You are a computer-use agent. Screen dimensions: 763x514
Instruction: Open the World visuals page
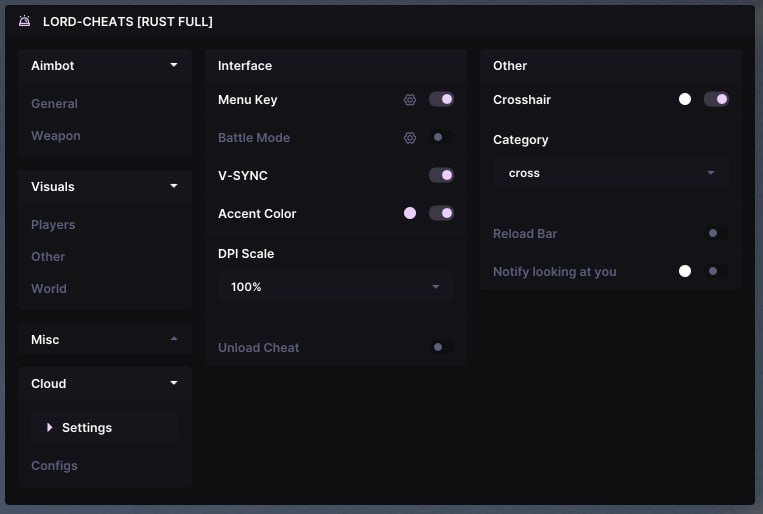click(x=49, y=289)
